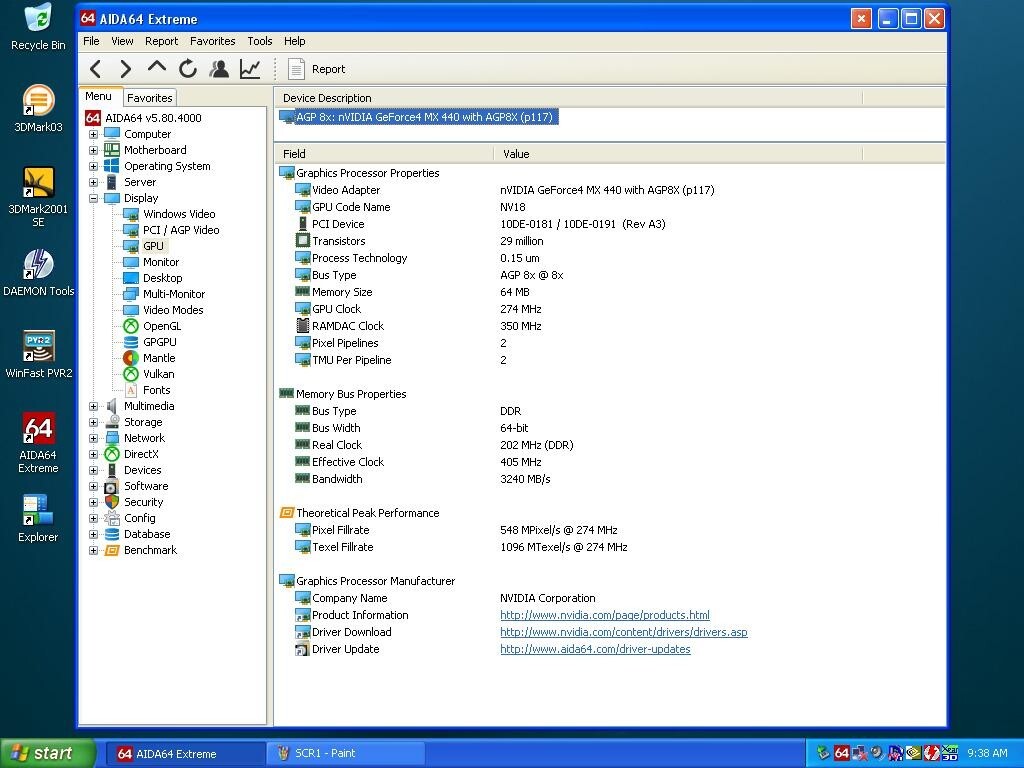Click the Value column header
1024x768 pixels.
tap(678, 154)
